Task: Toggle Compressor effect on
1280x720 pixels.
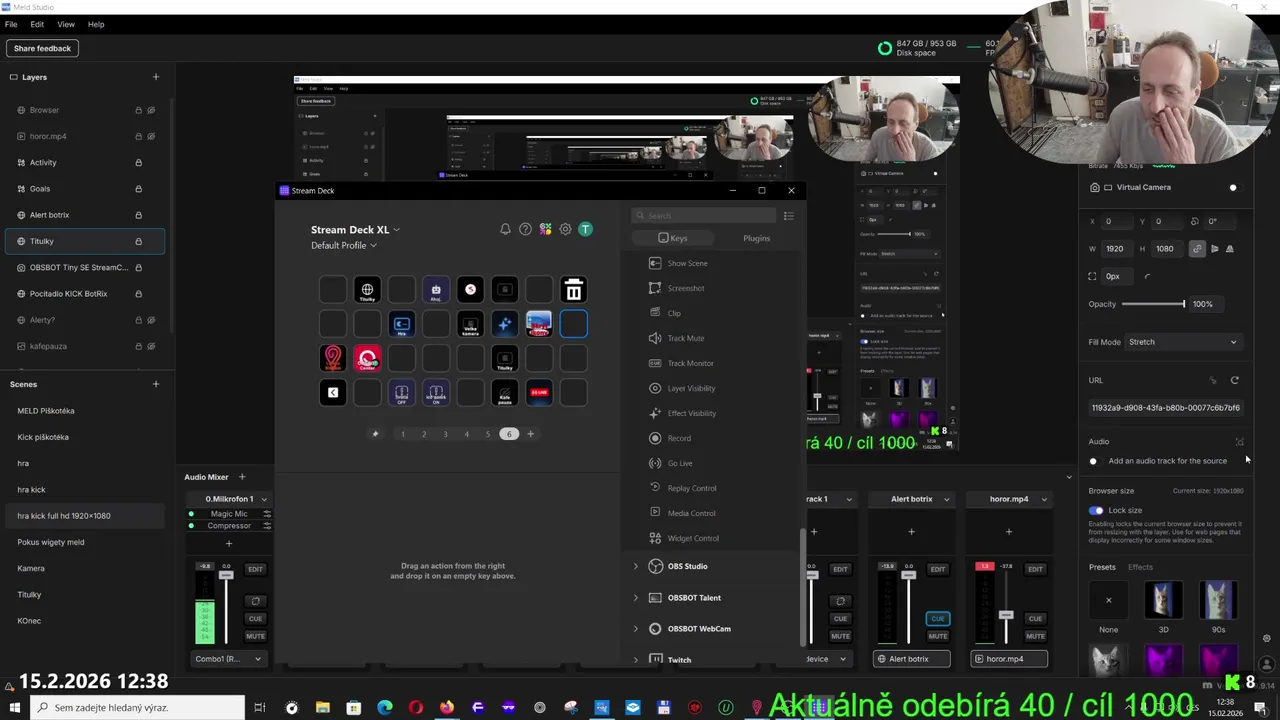Action: pos(191,526)
